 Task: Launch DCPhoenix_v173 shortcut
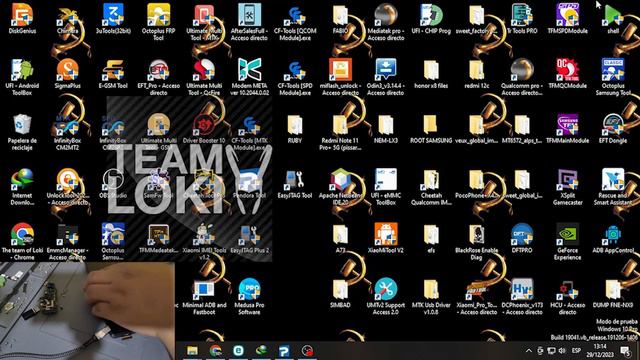(x=522, y=289)
